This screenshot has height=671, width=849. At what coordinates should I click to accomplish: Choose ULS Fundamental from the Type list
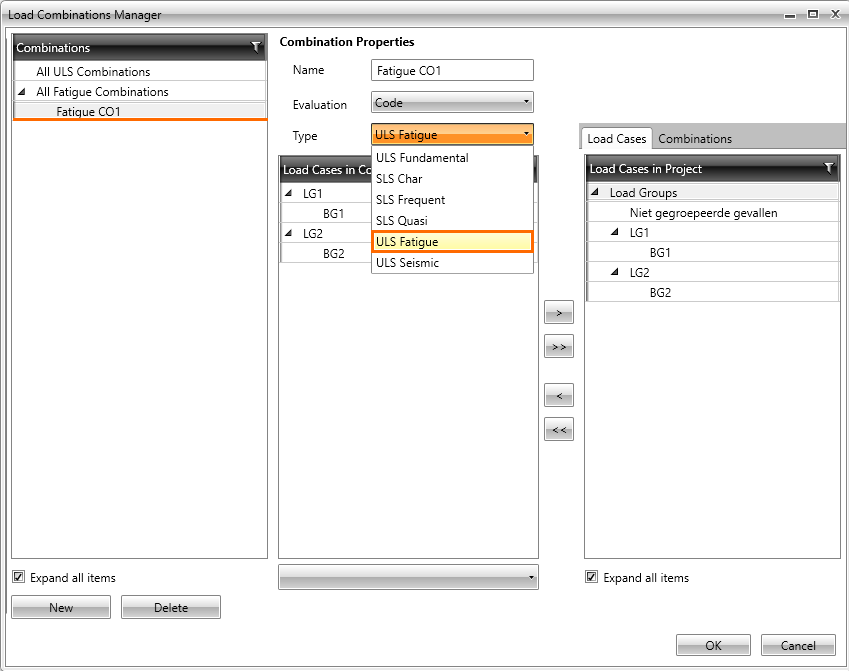pos(422,158)
